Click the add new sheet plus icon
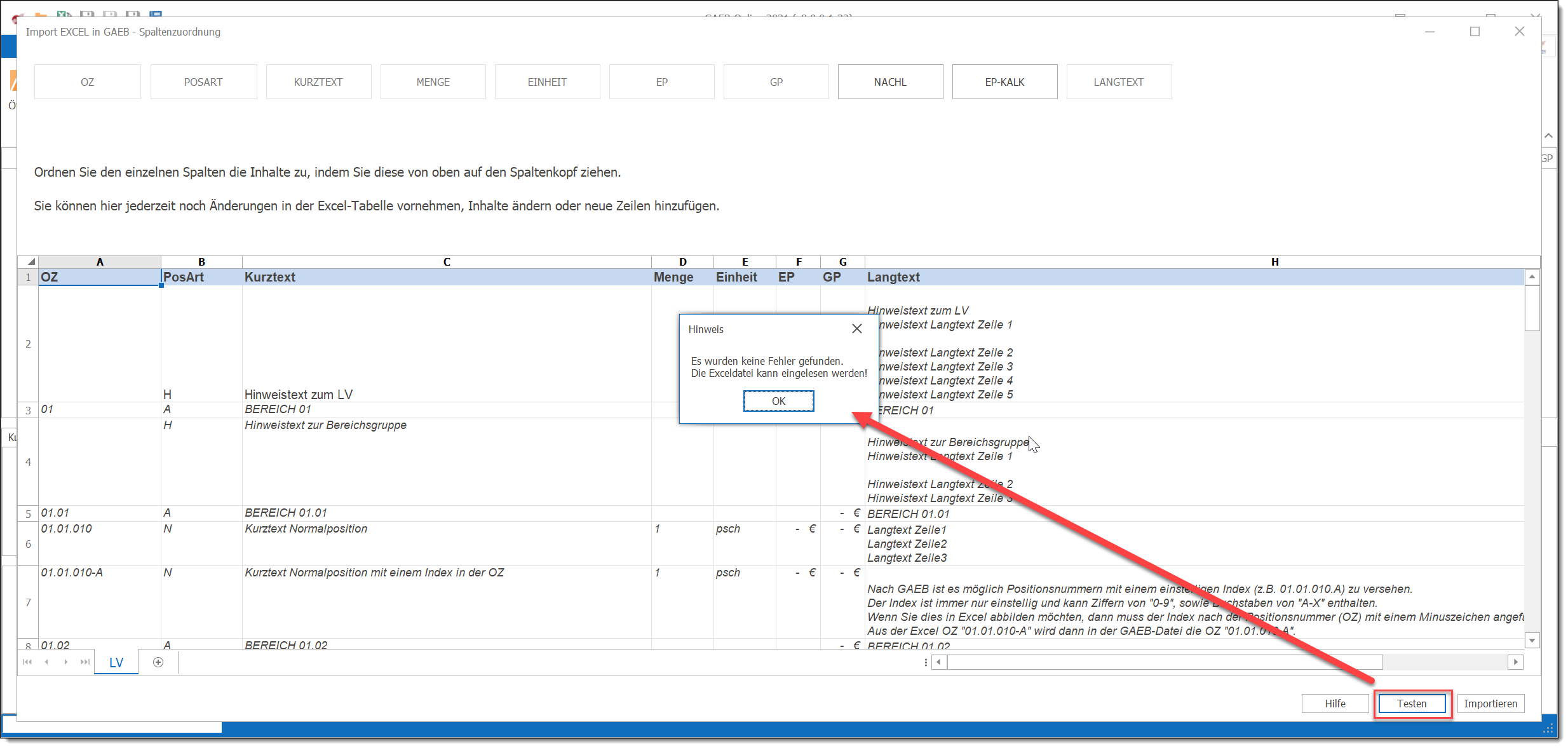1568x748 pixels. coord(158,662)
